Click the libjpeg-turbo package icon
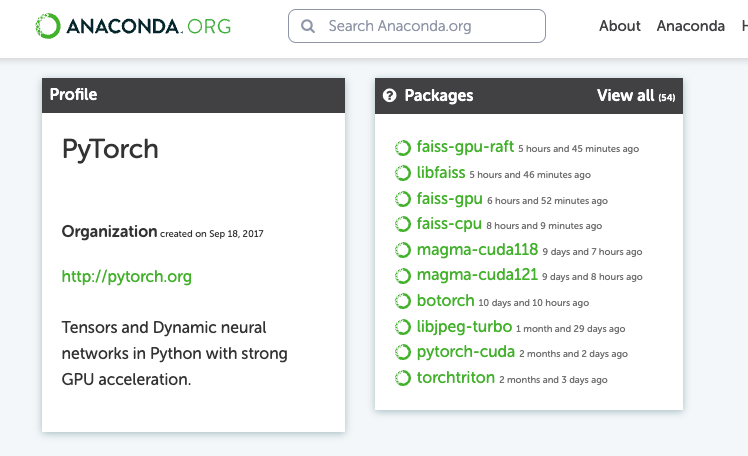748x456 pixels. tap(402, 327)
